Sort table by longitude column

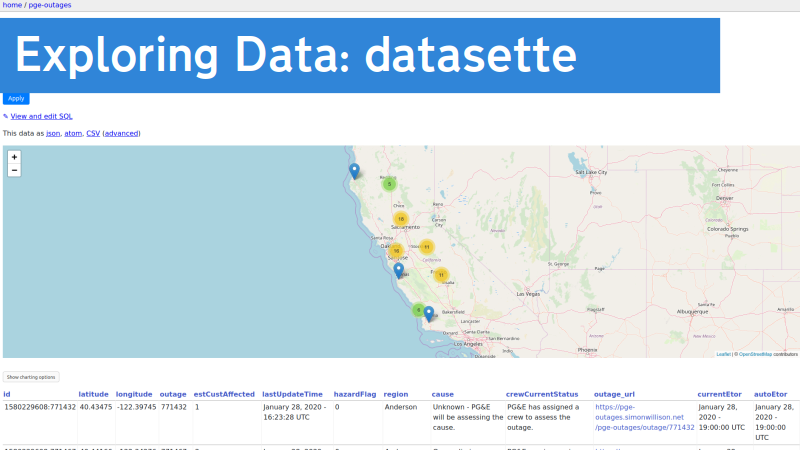click(x=134, y=394)
